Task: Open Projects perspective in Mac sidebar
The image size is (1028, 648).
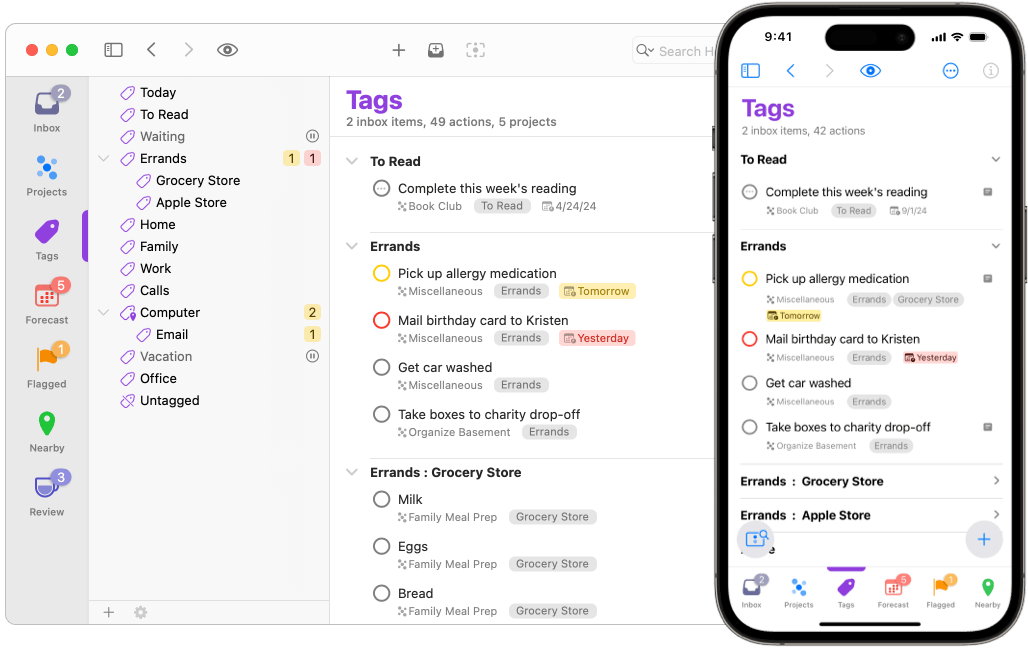Action: [47, 175]
